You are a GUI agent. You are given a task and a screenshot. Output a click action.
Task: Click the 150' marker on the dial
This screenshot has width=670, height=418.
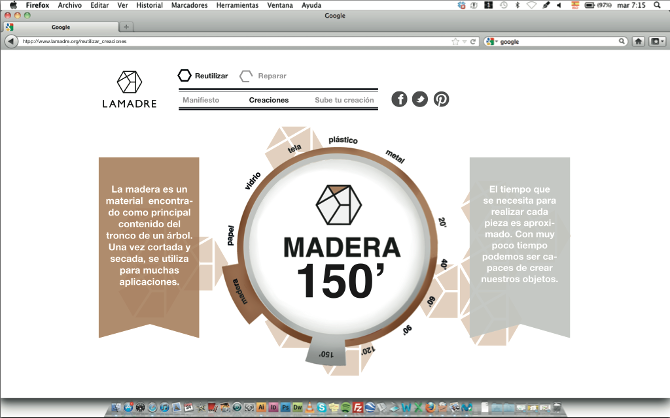click(x=326, y=354)
